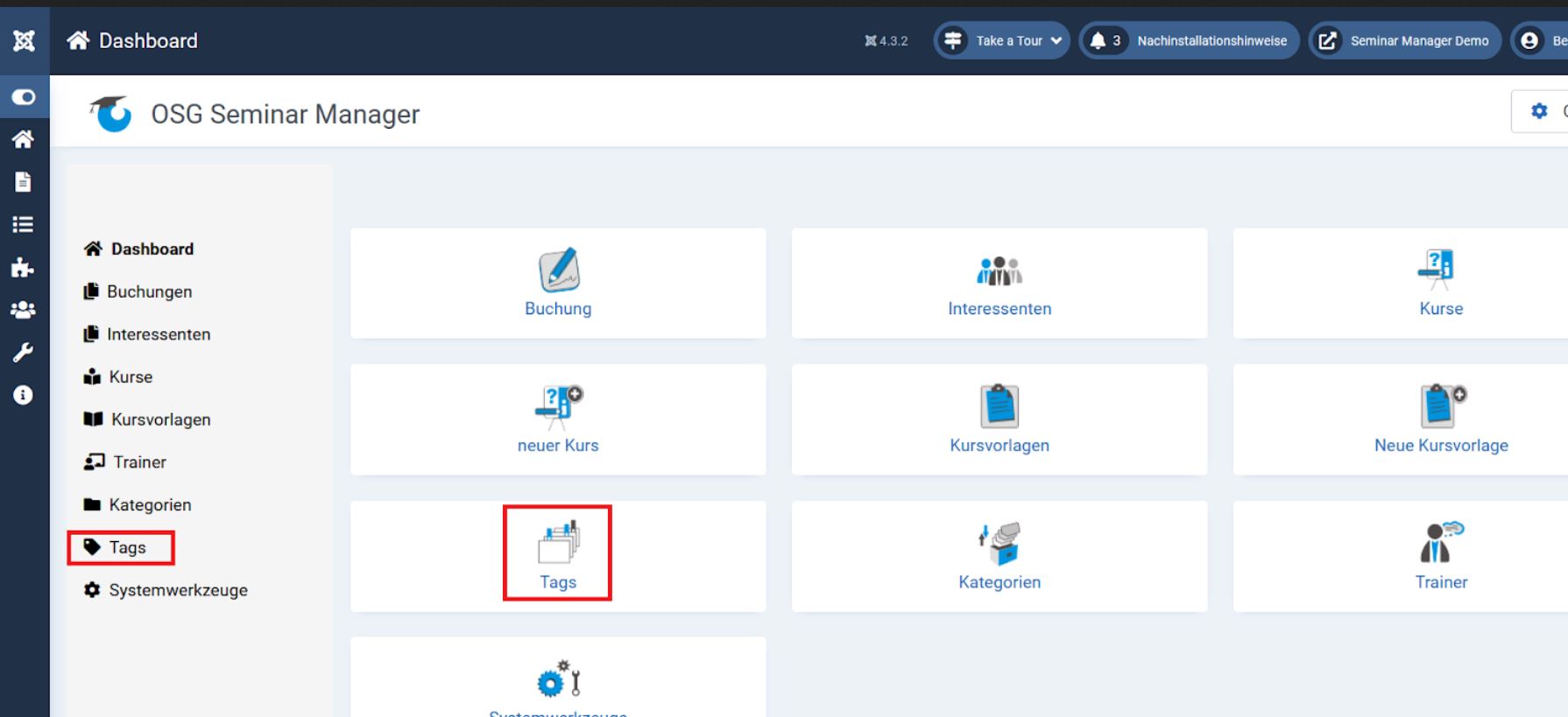Open the neuer Kurs tile
The height and width of the screenshot is (717, 1568).
[558, 420]
